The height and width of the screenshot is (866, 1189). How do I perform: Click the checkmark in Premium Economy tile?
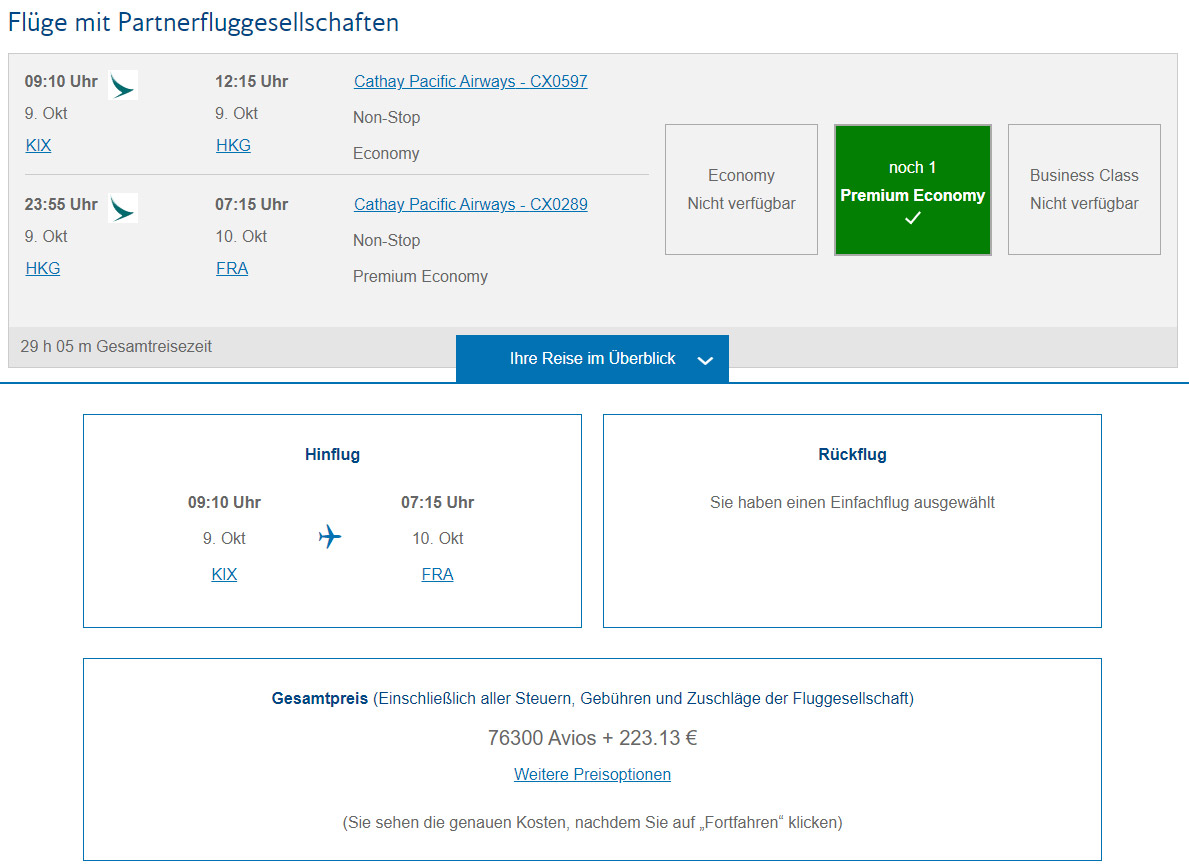(913, 218)
